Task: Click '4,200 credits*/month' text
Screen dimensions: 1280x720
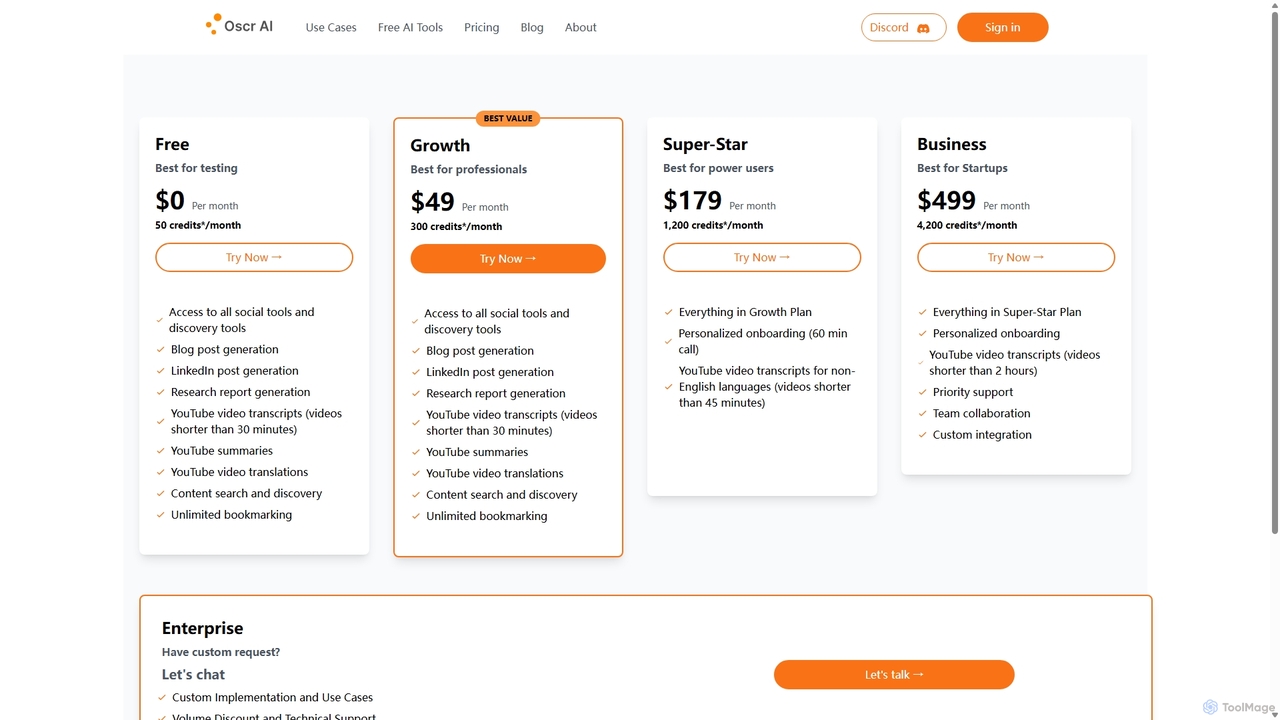Action: 967,225
